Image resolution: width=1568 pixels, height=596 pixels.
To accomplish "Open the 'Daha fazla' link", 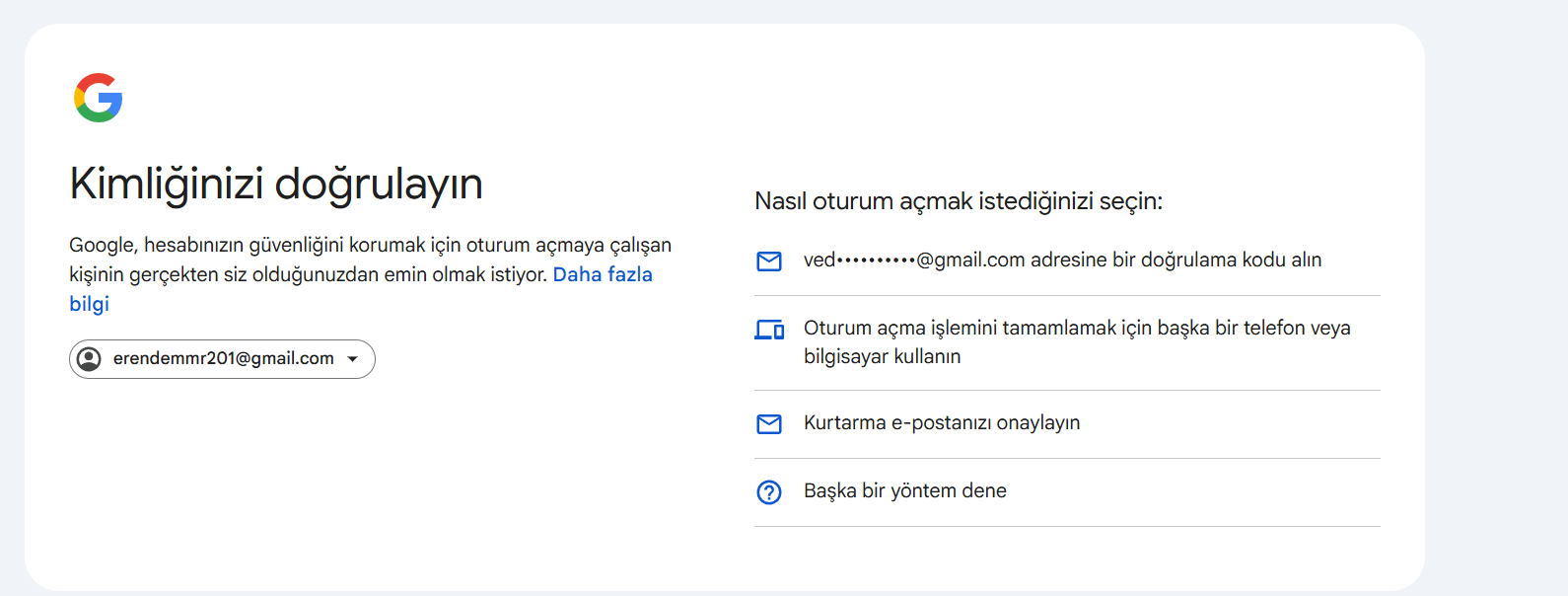I will pyautogui.click(x=603, y=274).
